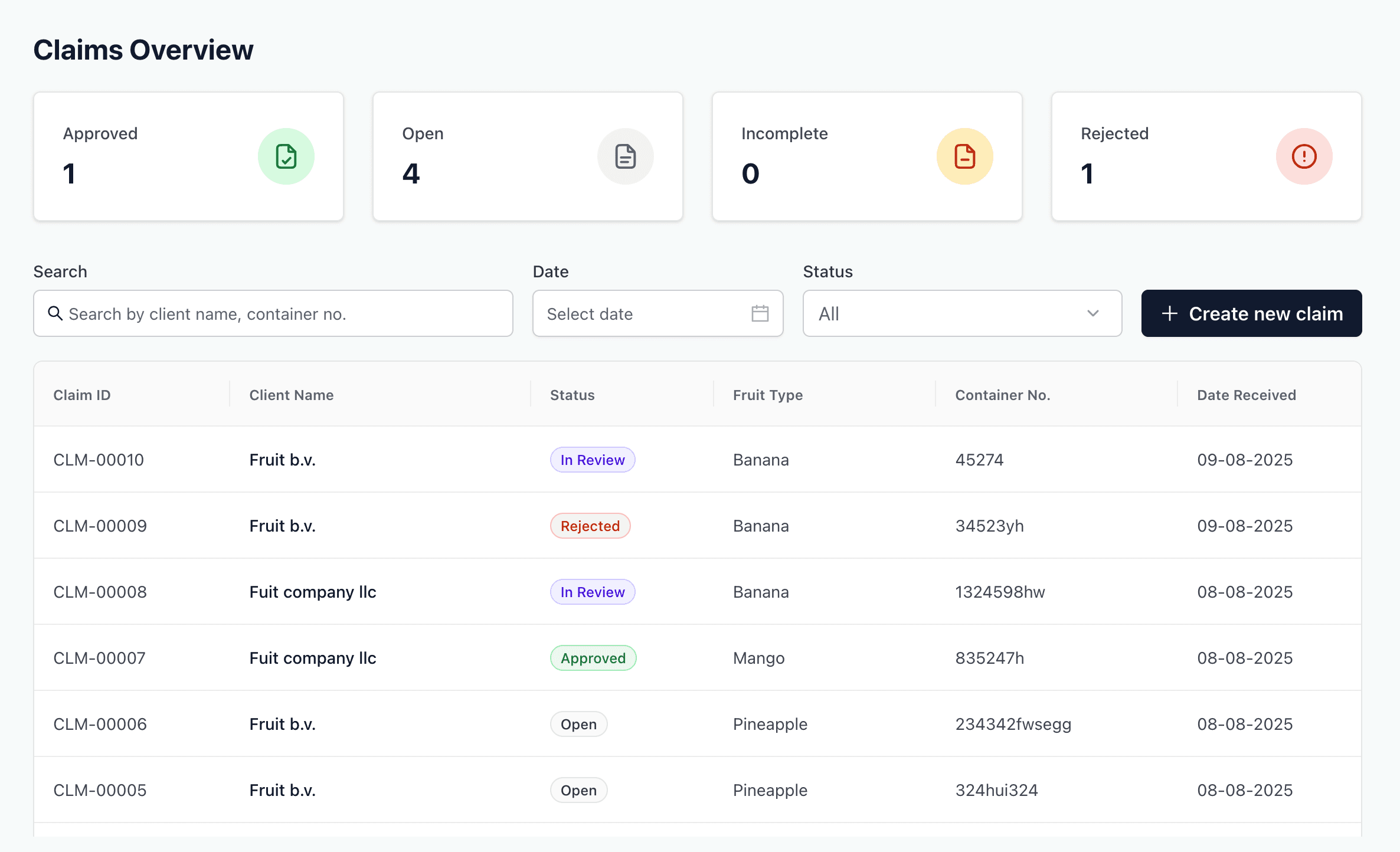
Task: Click the plus icon on Create new claim
Action: click(1169, 313)
